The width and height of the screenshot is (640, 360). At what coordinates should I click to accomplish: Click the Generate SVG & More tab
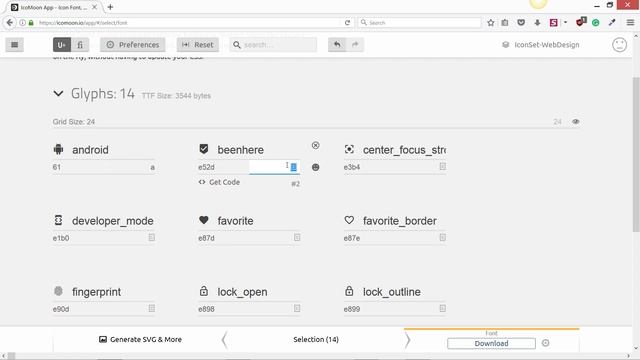coord(140,340)
